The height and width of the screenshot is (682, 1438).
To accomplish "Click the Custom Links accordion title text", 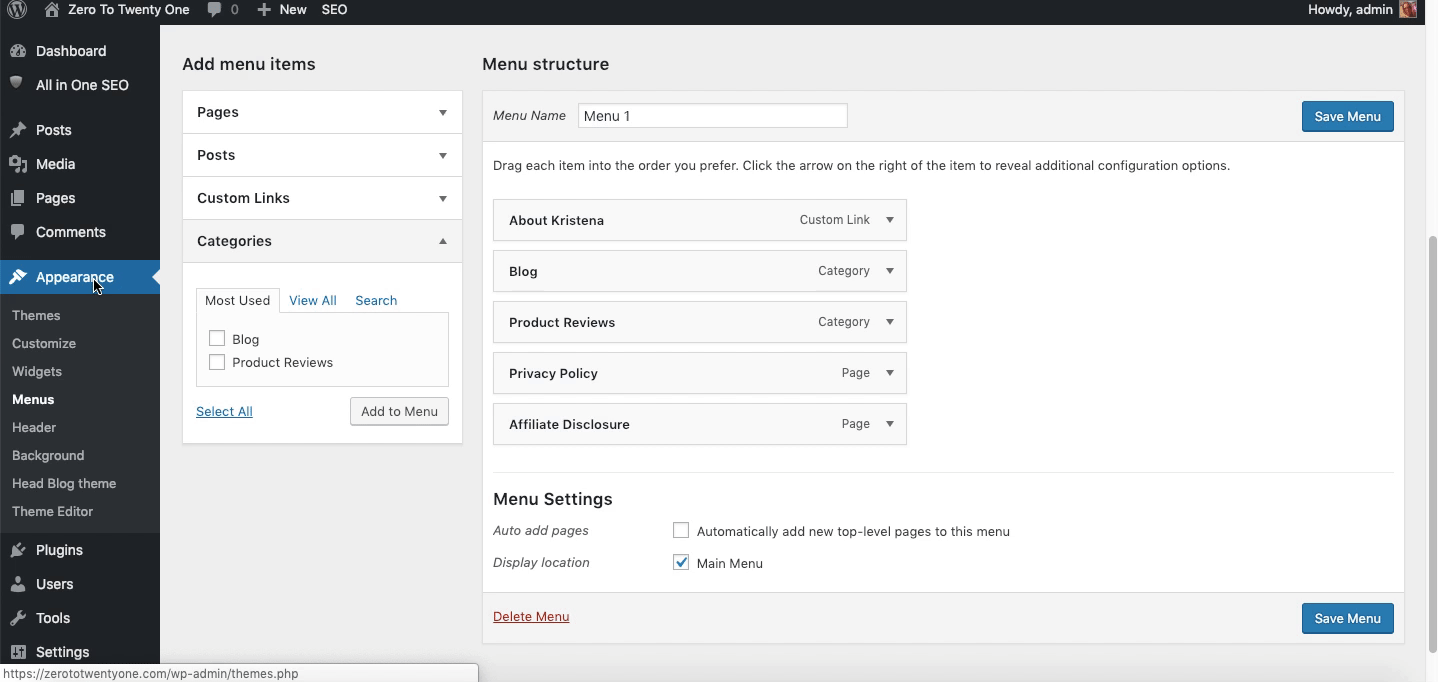I will [x=243, y=198].
